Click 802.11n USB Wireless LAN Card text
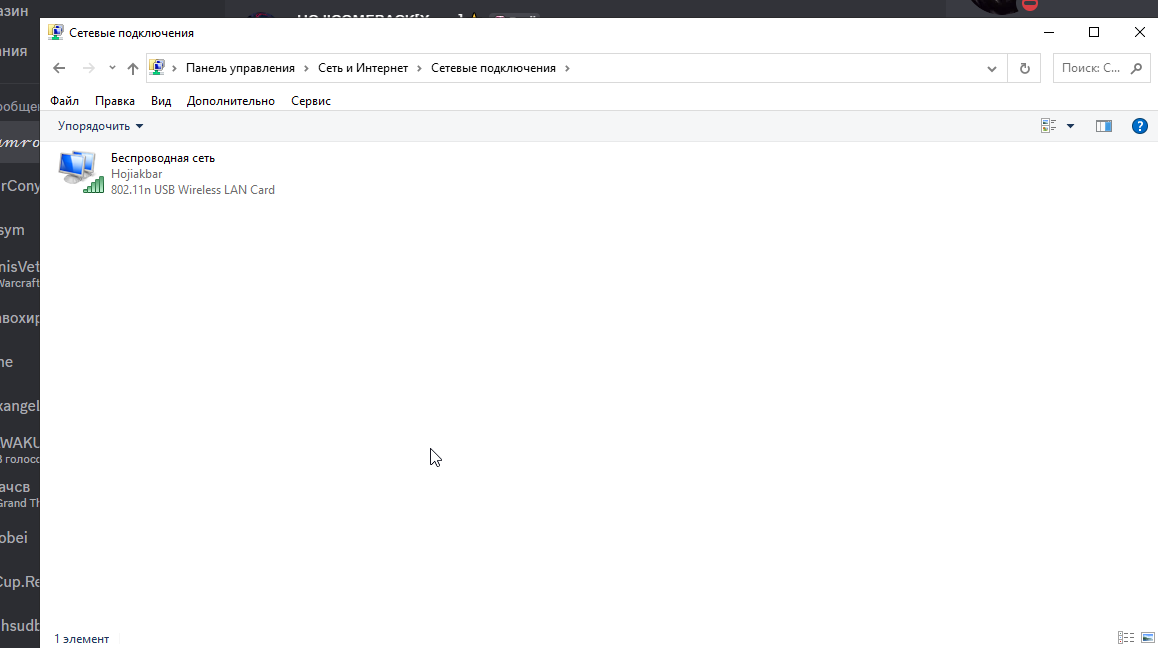 click(193, 190)
